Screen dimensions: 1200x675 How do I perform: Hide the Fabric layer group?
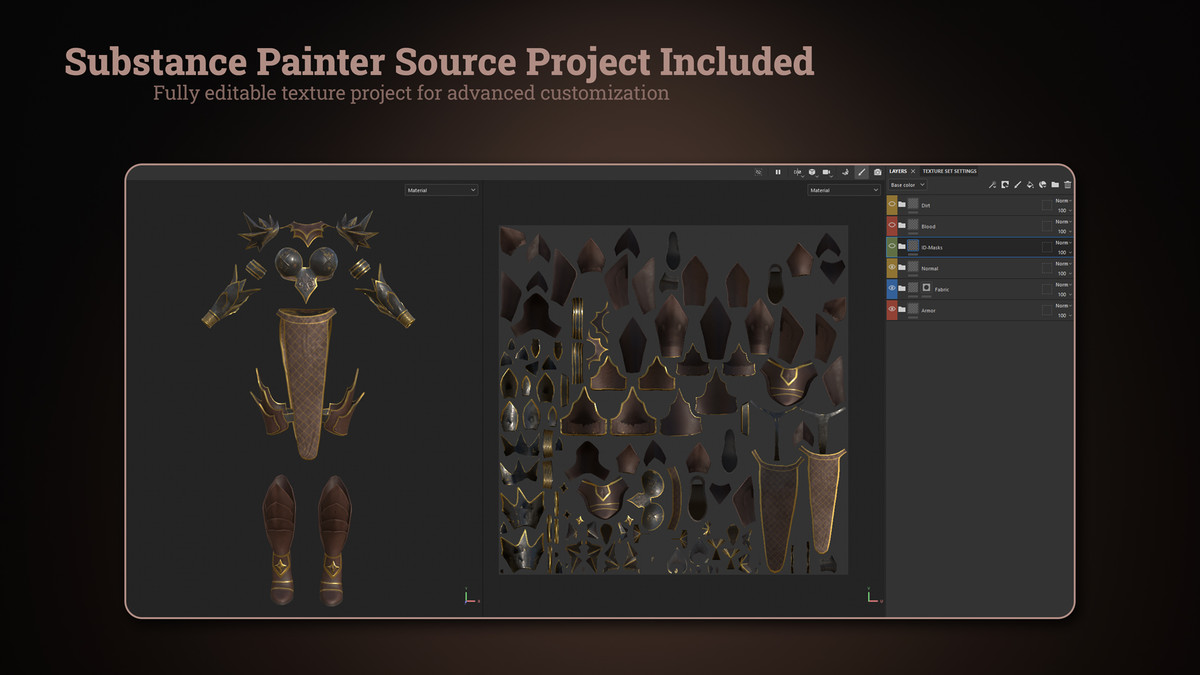892,289
